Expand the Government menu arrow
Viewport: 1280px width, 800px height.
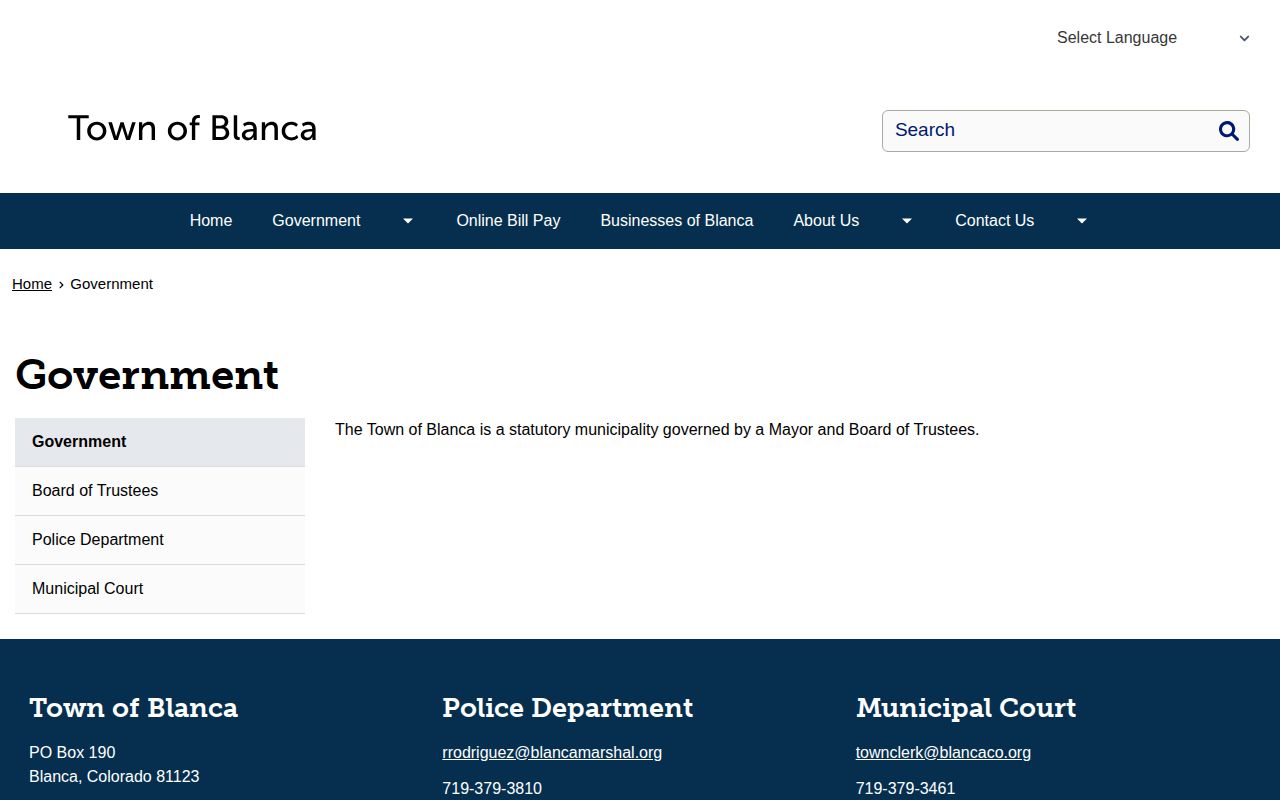click(407, 221)
